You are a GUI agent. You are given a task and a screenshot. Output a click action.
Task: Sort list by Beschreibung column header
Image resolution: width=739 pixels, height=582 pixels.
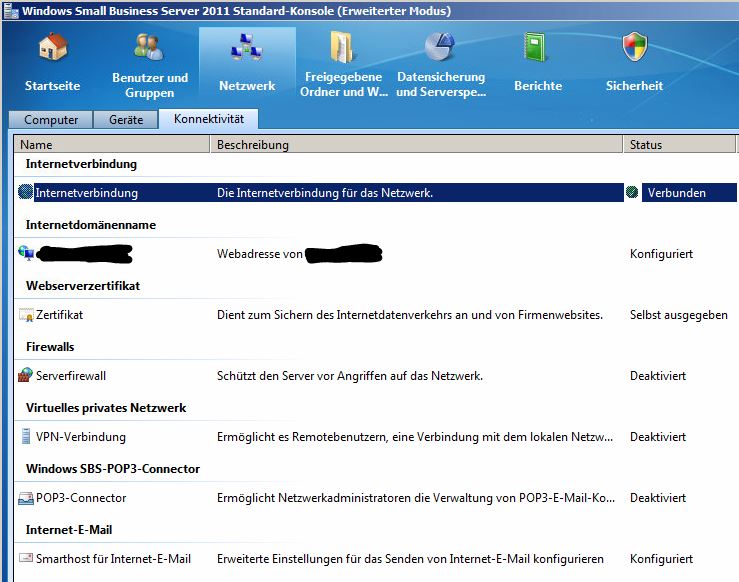click(416, 144)
